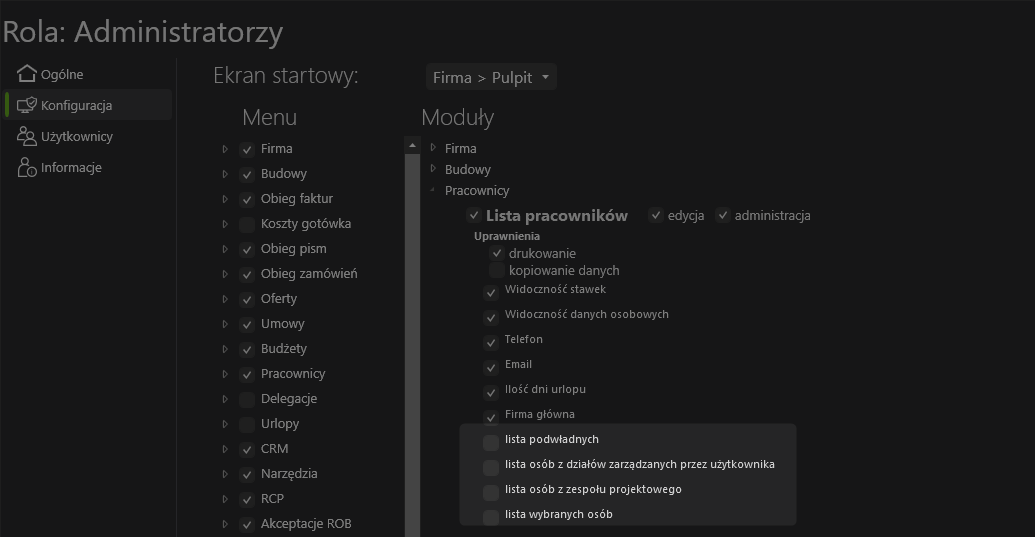Screen dimensions: 1035x537
Task: Enable the Urlopy checkbox
Action: click(x=247, y=425)
